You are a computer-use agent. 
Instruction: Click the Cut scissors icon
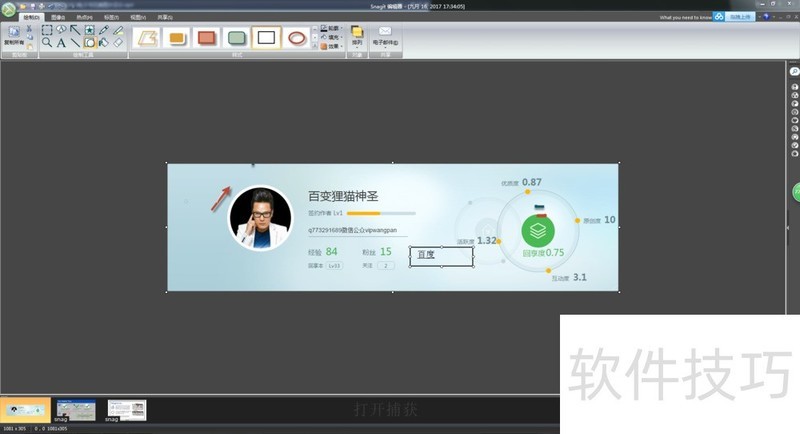(29, 29)
